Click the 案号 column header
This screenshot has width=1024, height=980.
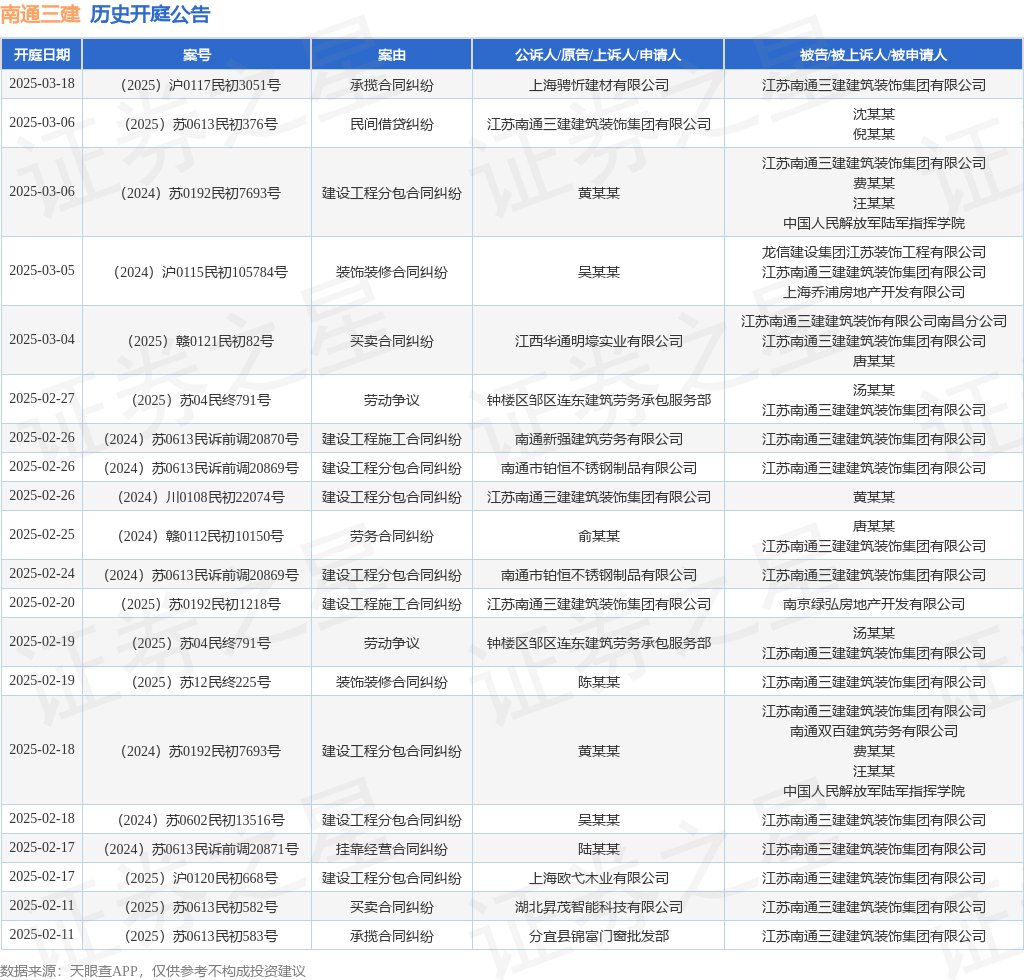[x=197, y=55]
